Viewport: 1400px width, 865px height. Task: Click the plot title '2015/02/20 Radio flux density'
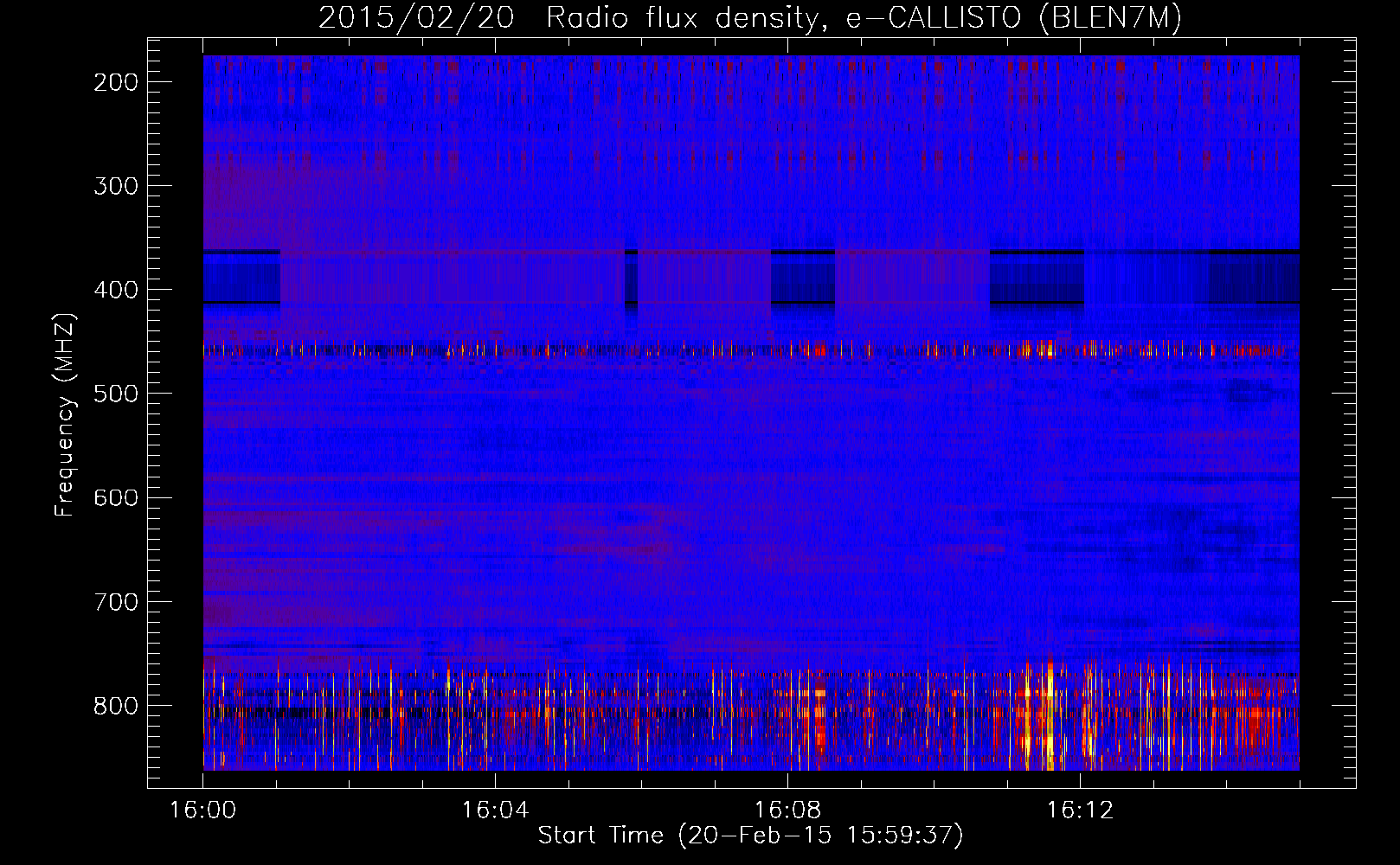pyautogui.click(x=750, y=17)
